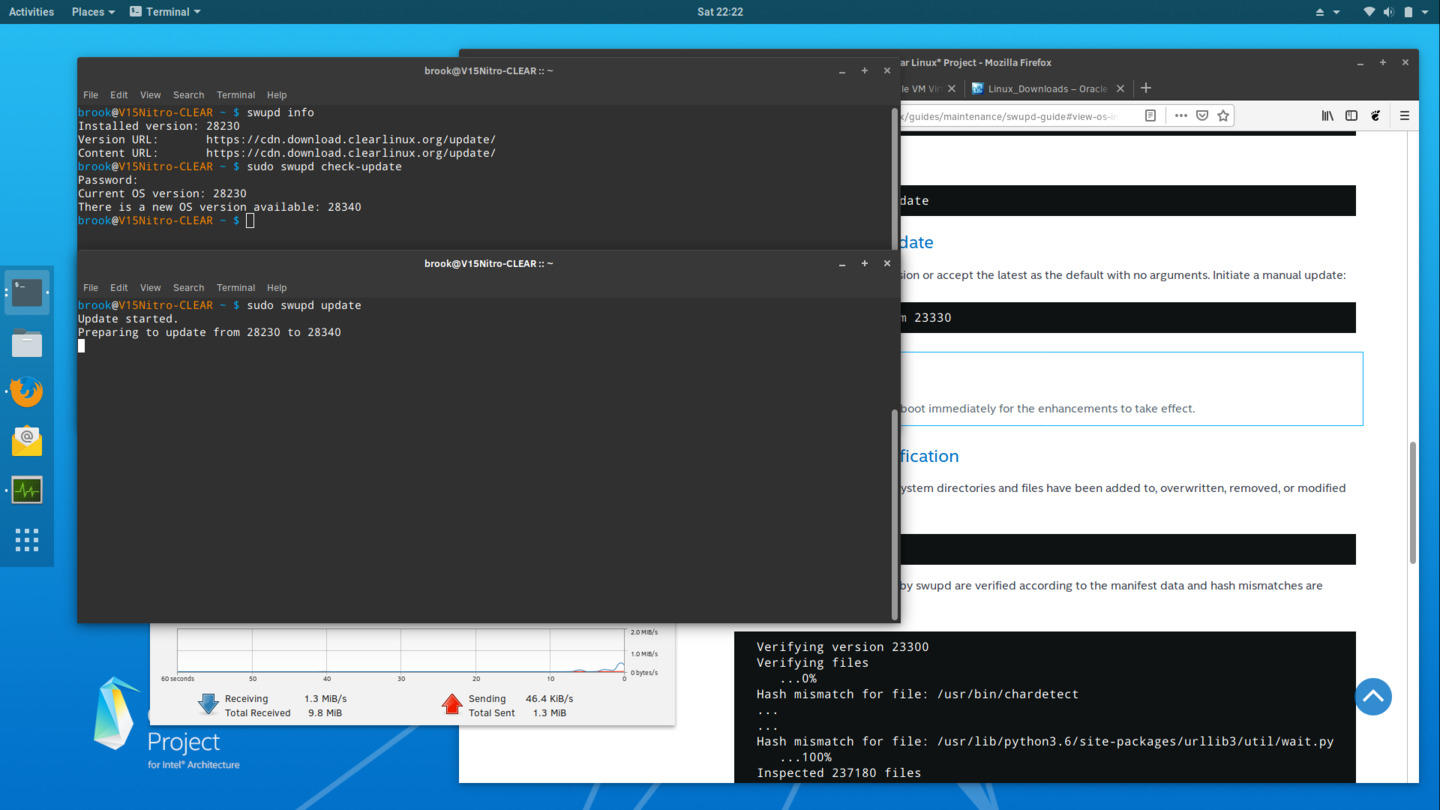1440x810 pixels.
Task: Open Firefox from the dock
Action: (27, 391)
